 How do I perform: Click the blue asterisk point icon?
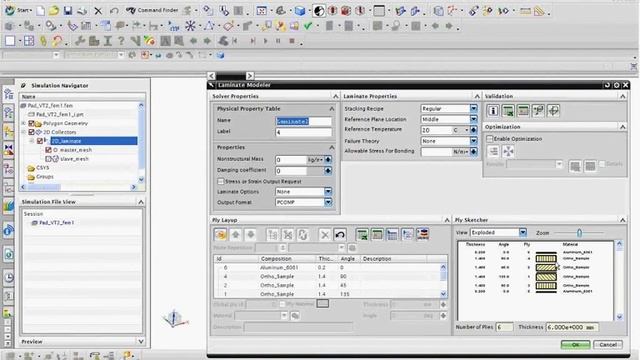coord(190,26)
